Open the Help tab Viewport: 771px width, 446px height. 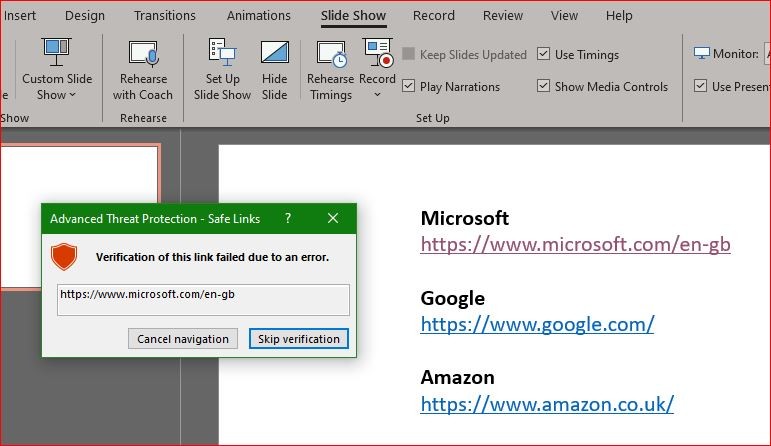pos(619,16)
